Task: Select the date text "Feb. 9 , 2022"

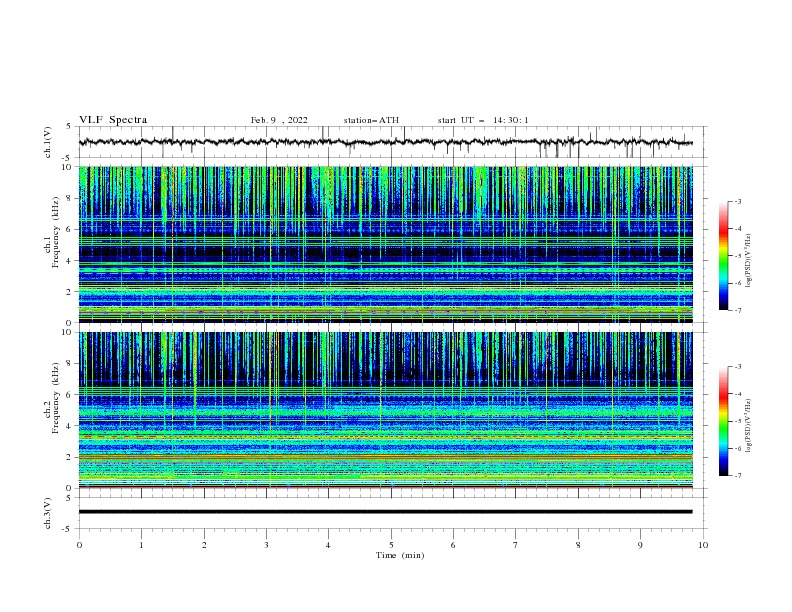Action: (x=279, y=120)
